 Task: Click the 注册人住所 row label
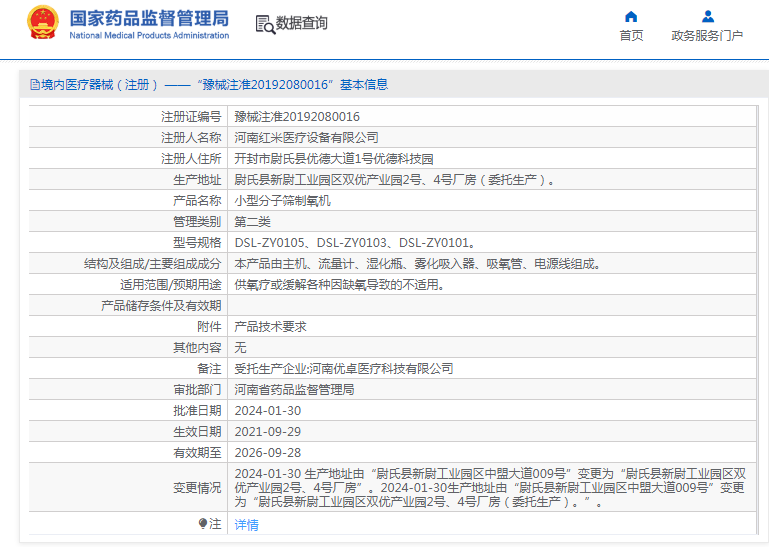pyautogui.click(x=191, y=159)
